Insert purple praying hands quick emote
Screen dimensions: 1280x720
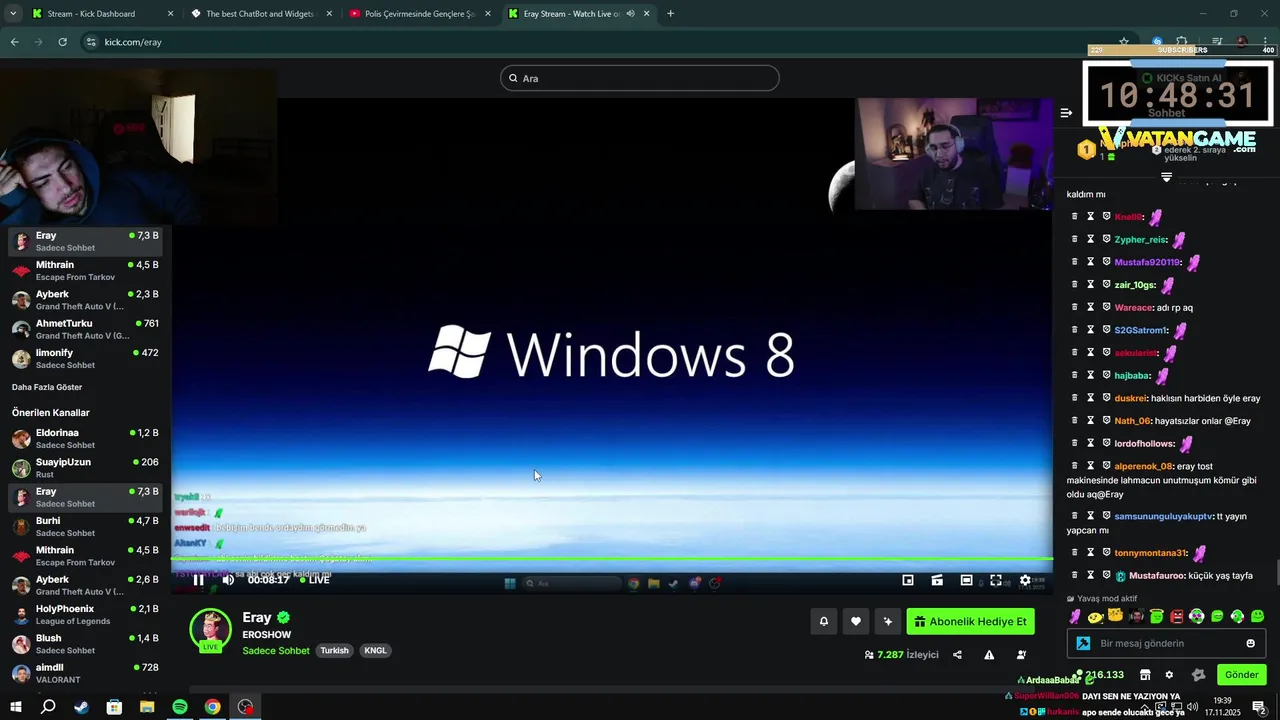1075,616
